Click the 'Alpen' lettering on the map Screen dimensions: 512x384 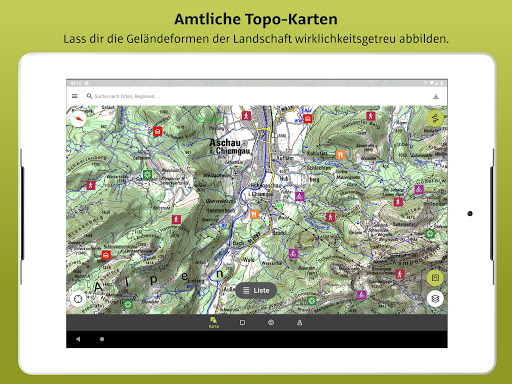click(159, 280)
